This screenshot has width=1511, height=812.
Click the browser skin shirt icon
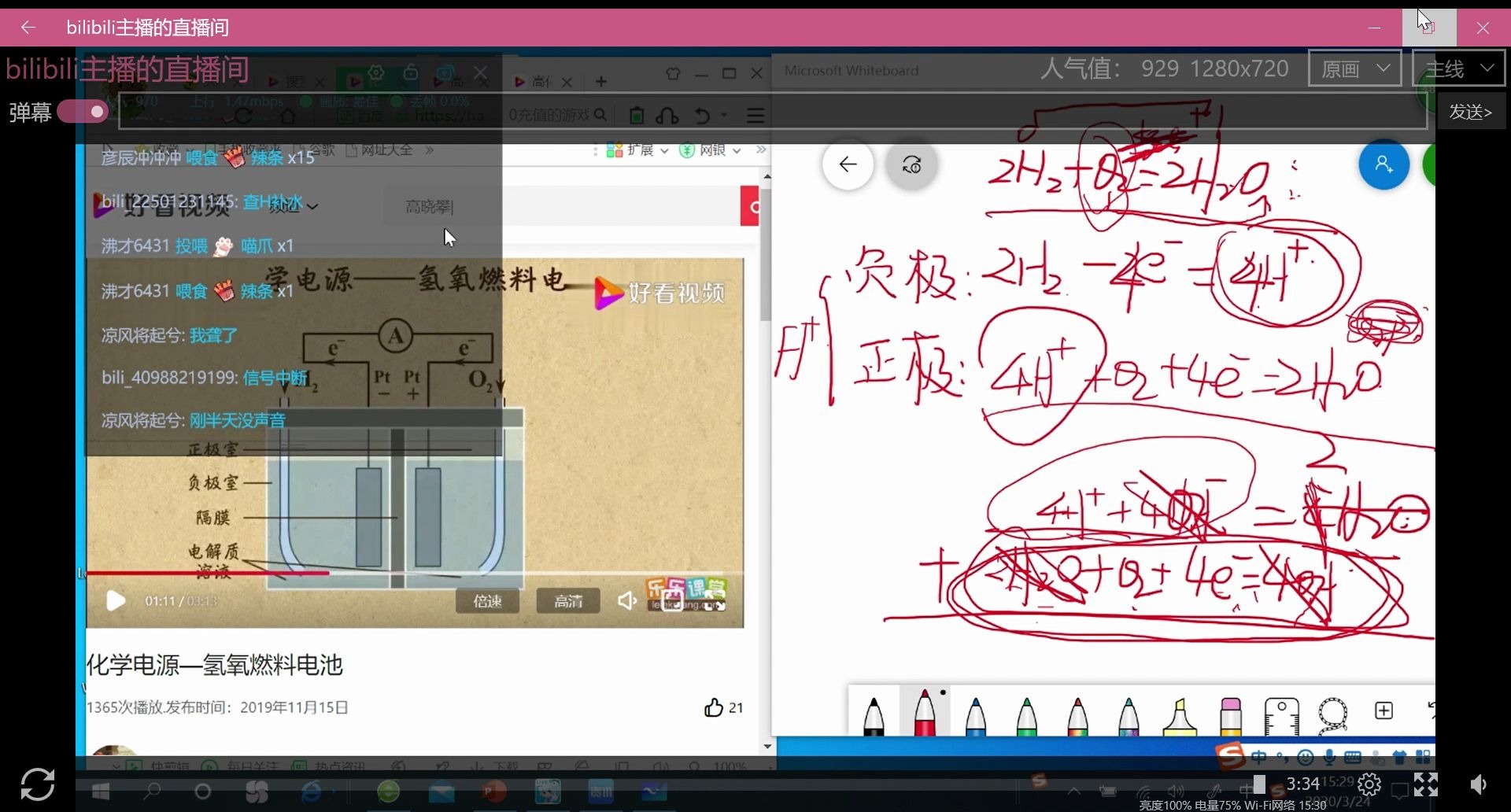pos(673,73)
